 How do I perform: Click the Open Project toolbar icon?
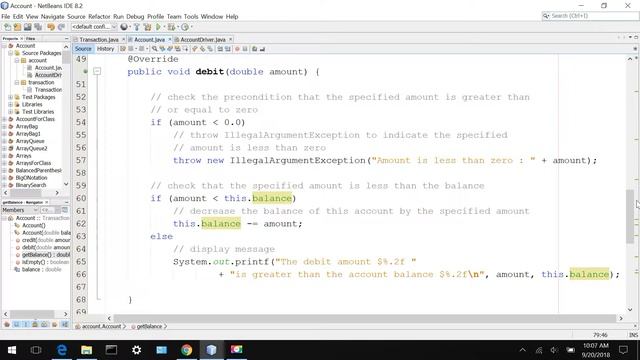click(x=27, y=27)
